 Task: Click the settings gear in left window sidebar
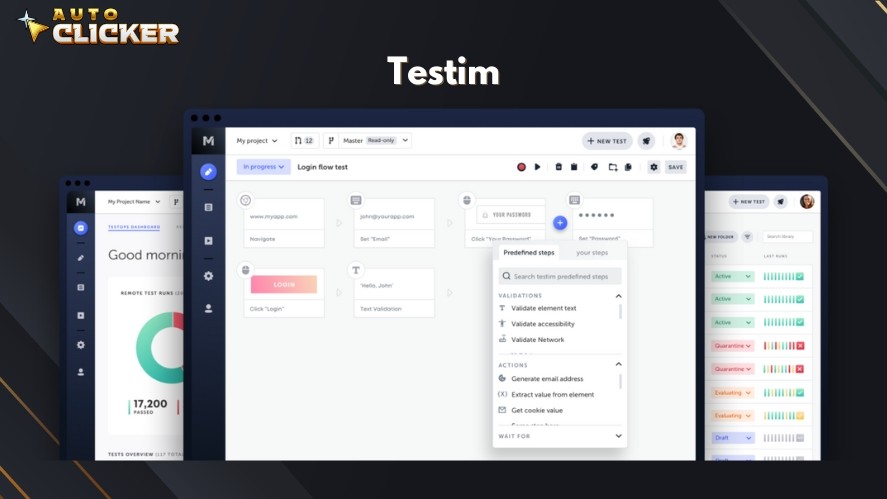81,345
